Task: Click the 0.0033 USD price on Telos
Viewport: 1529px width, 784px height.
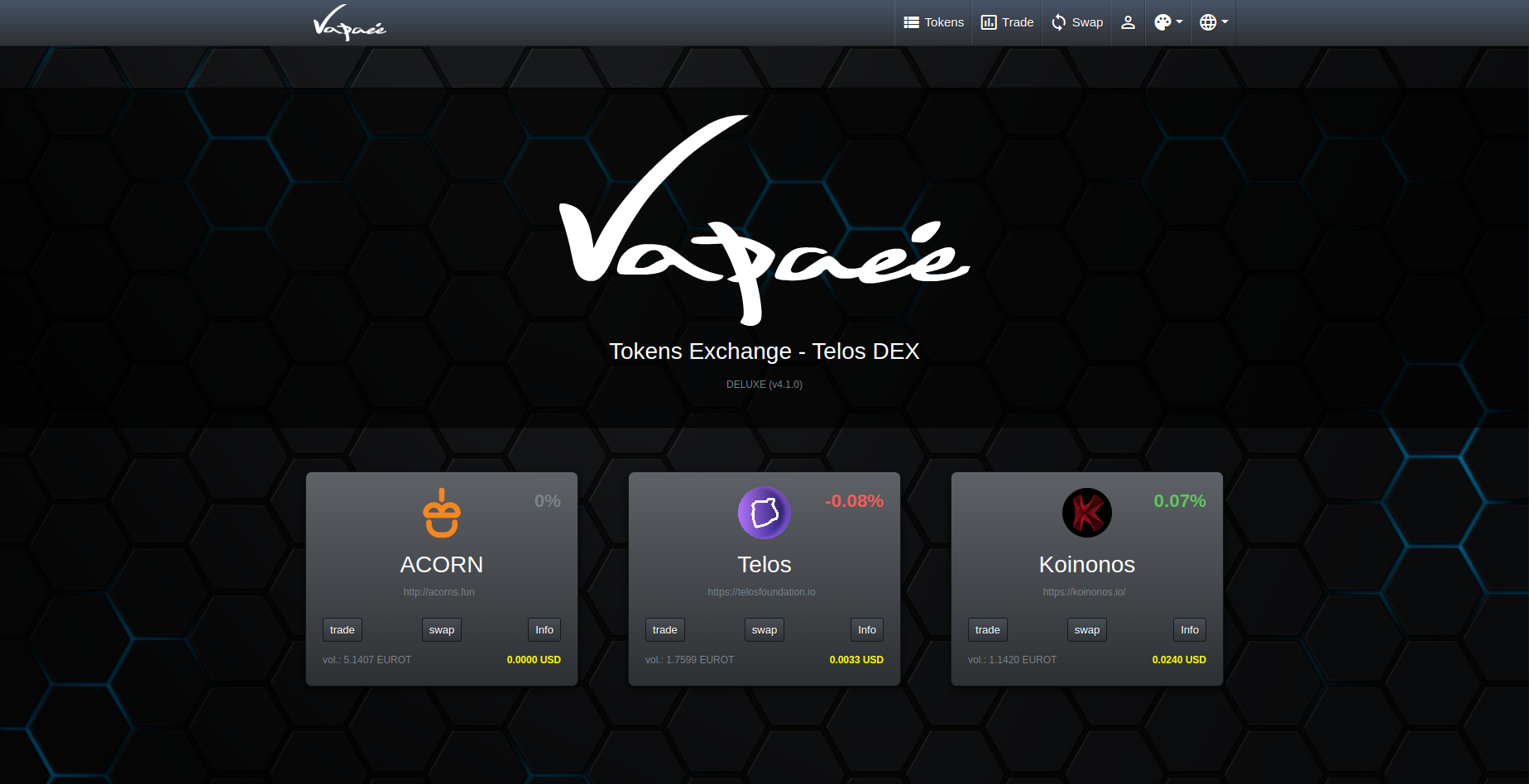Action: (856, 660)
